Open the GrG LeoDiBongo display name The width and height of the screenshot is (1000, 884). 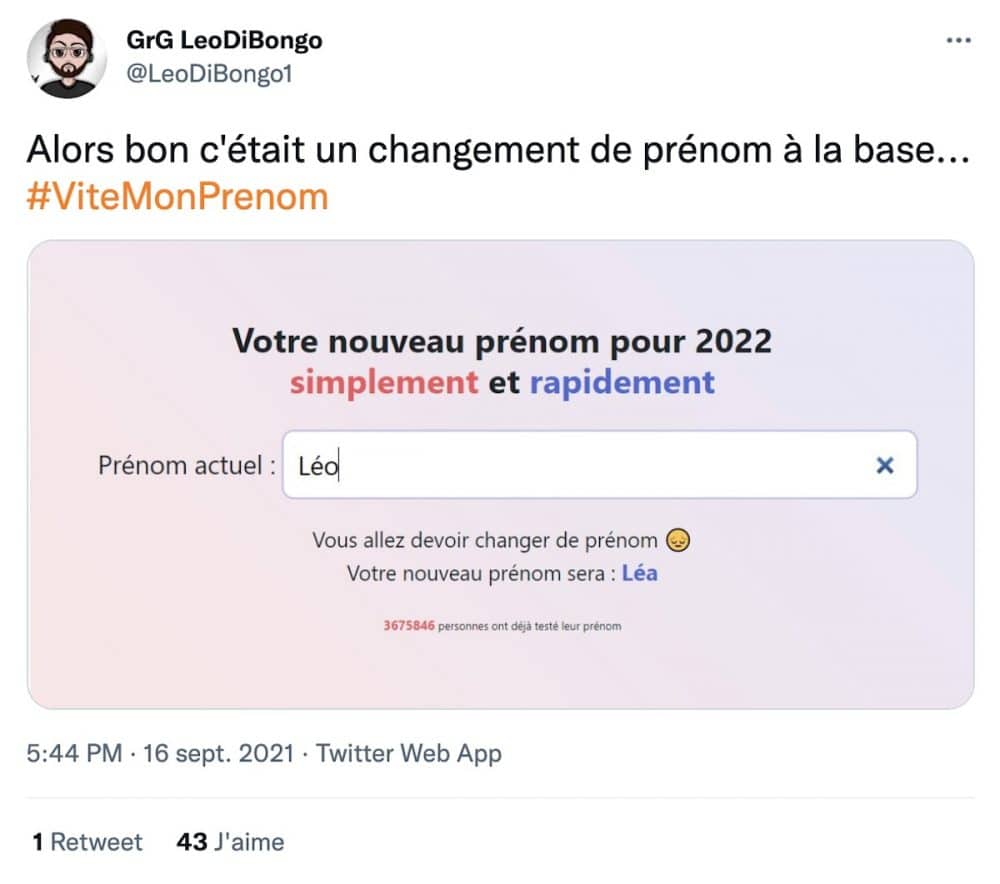(224, 41)
